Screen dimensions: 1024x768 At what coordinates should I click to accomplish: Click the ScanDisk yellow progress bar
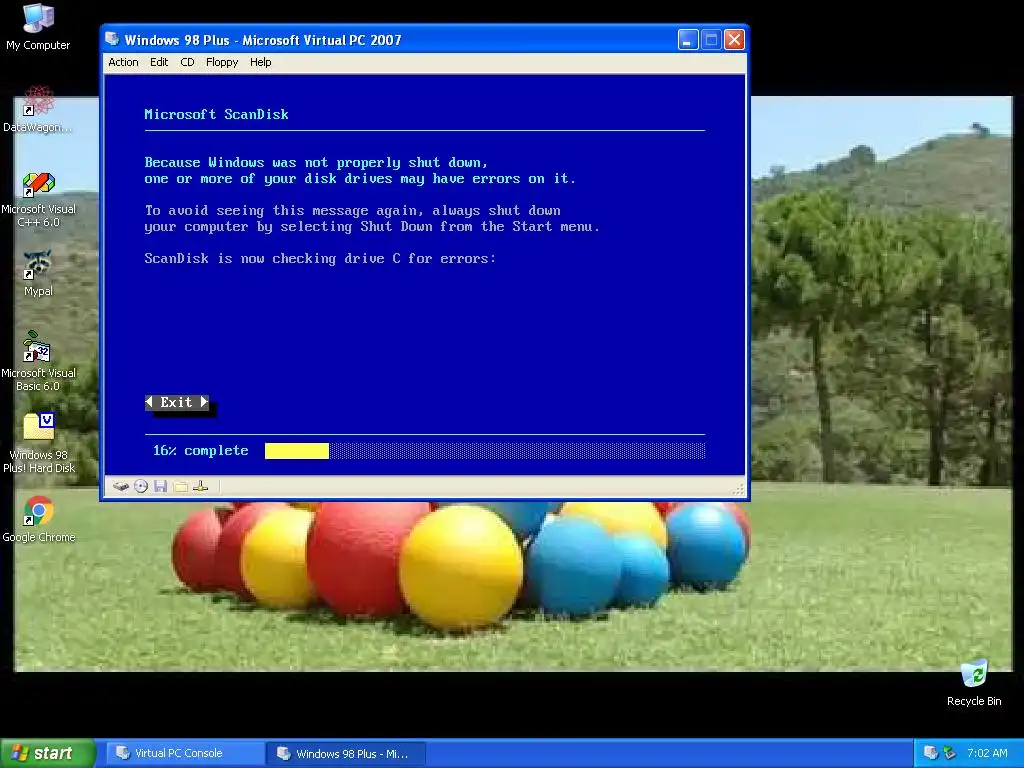(297, 451)
